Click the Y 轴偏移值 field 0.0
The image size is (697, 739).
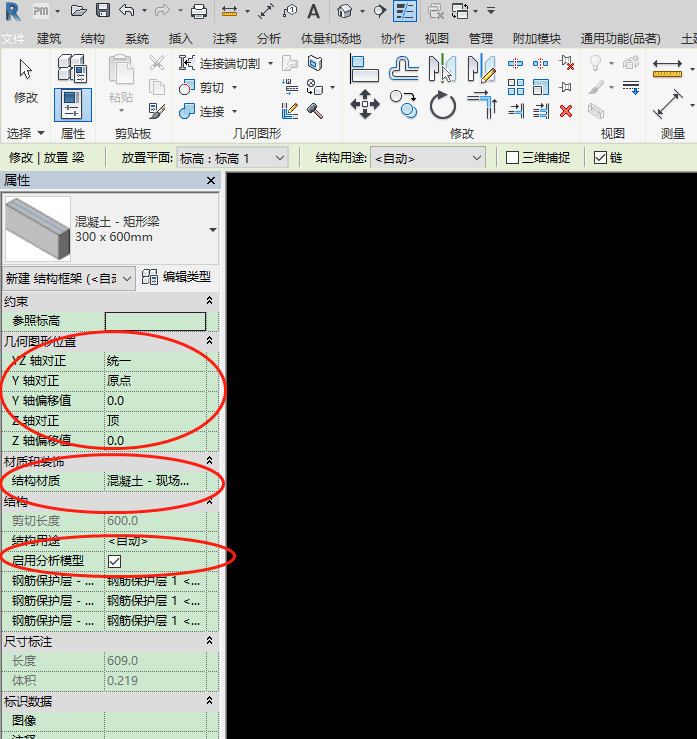[155, 401]
